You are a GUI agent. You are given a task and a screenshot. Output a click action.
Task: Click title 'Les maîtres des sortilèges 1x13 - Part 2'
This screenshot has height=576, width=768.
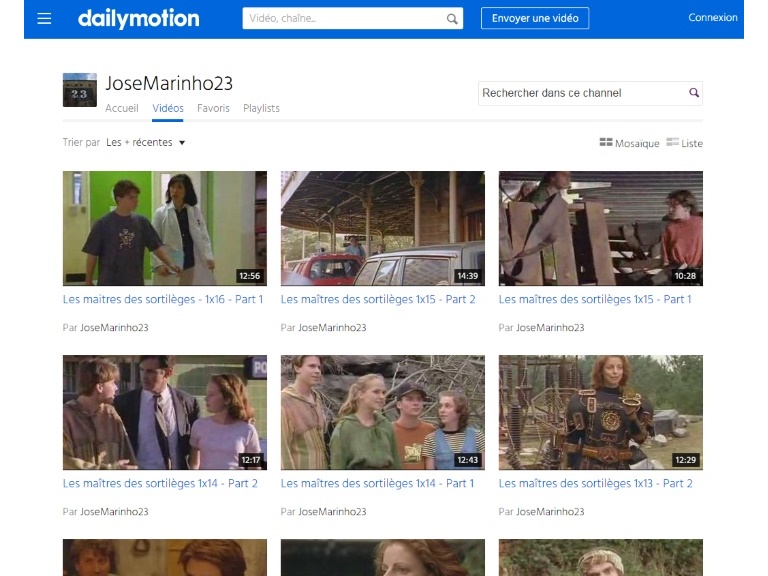point(596,483)
